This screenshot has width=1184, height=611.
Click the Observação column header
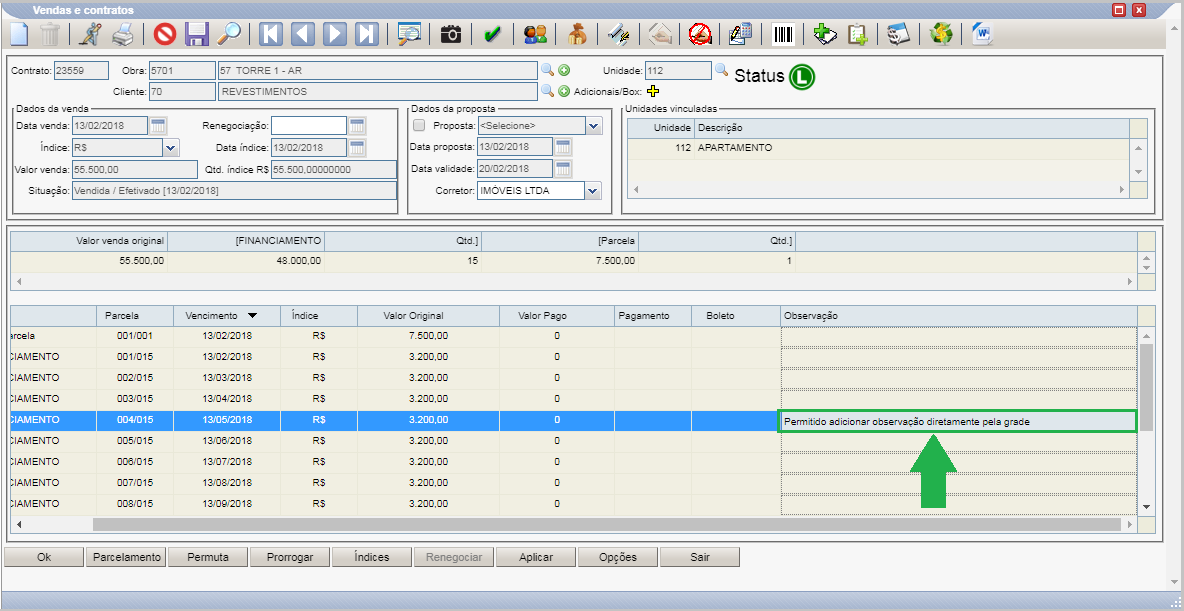(958, 316)
